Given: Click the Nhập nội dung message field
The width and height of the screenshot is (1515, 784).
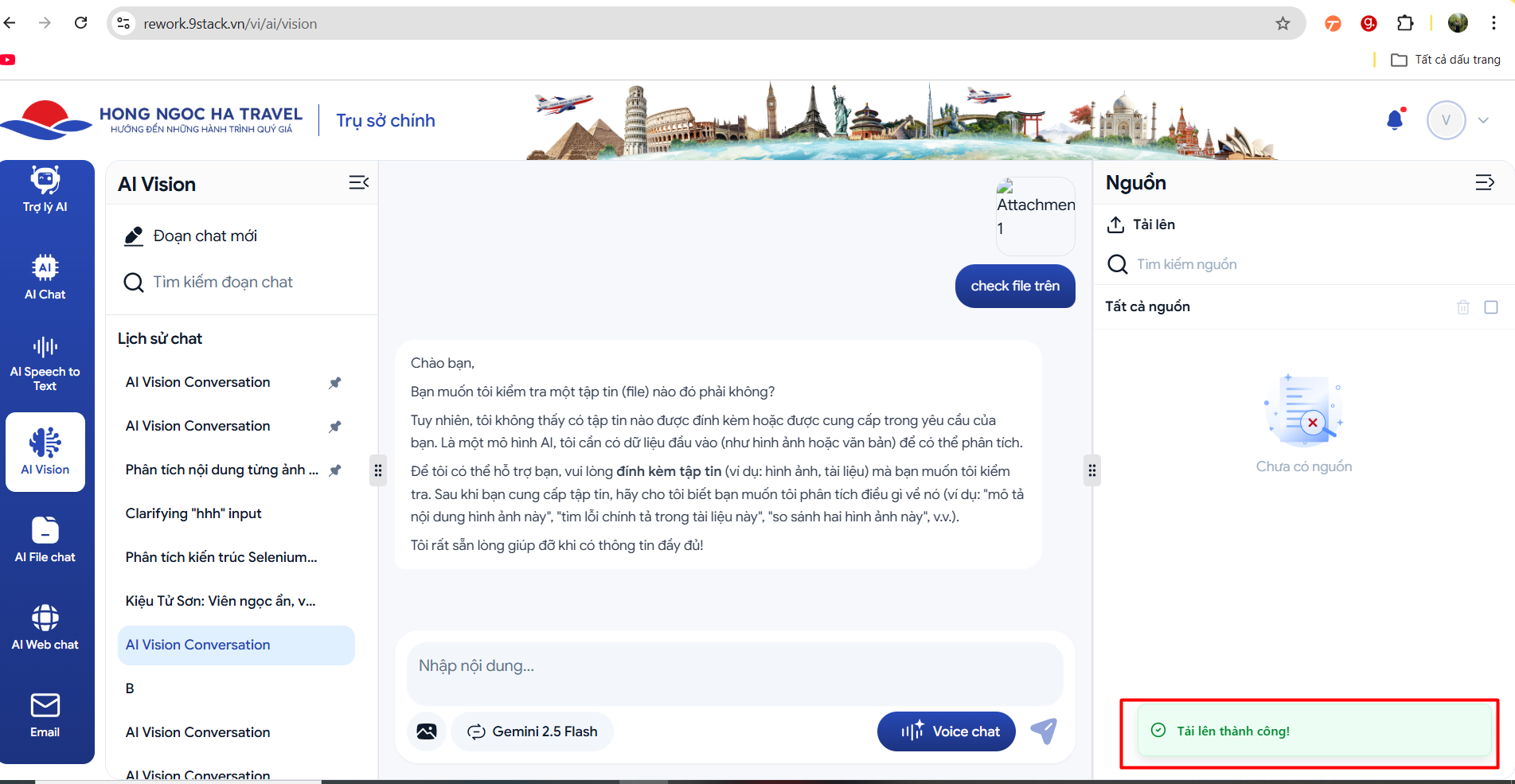Looking at the screenshot, I should click(734, 666).
